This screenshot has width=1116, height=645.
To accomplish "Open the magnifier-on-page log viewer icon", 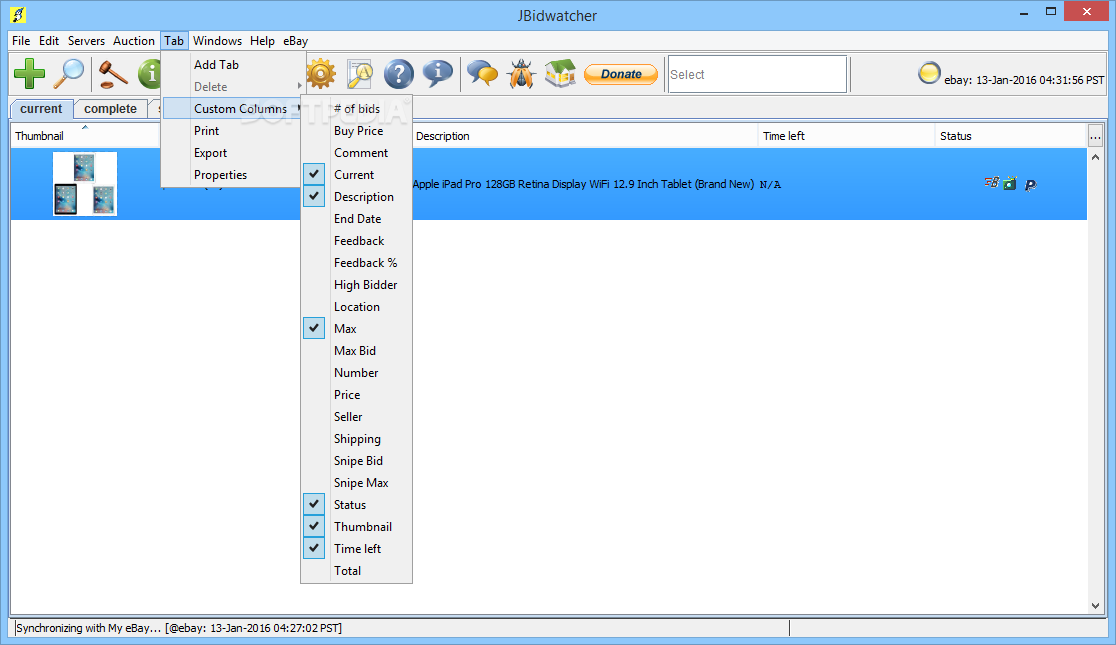I will (360, 73).
